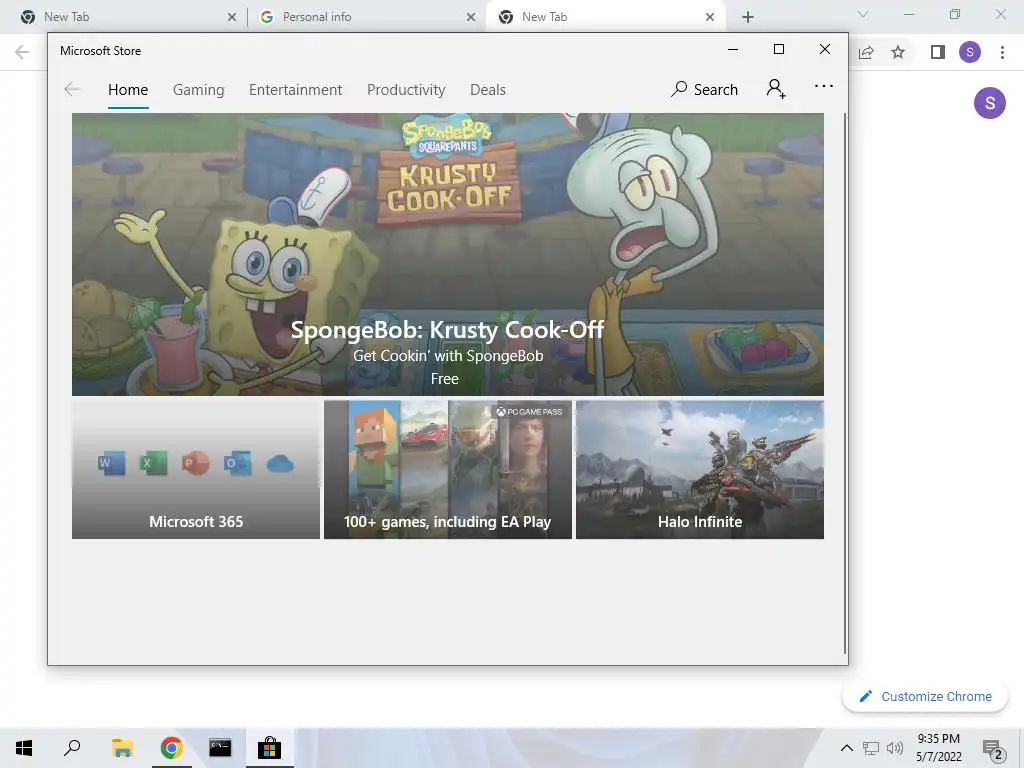Click the Microsoft Store taskbar icon
Viewport: 1024px width, 768px height.
tap(269, 748)
